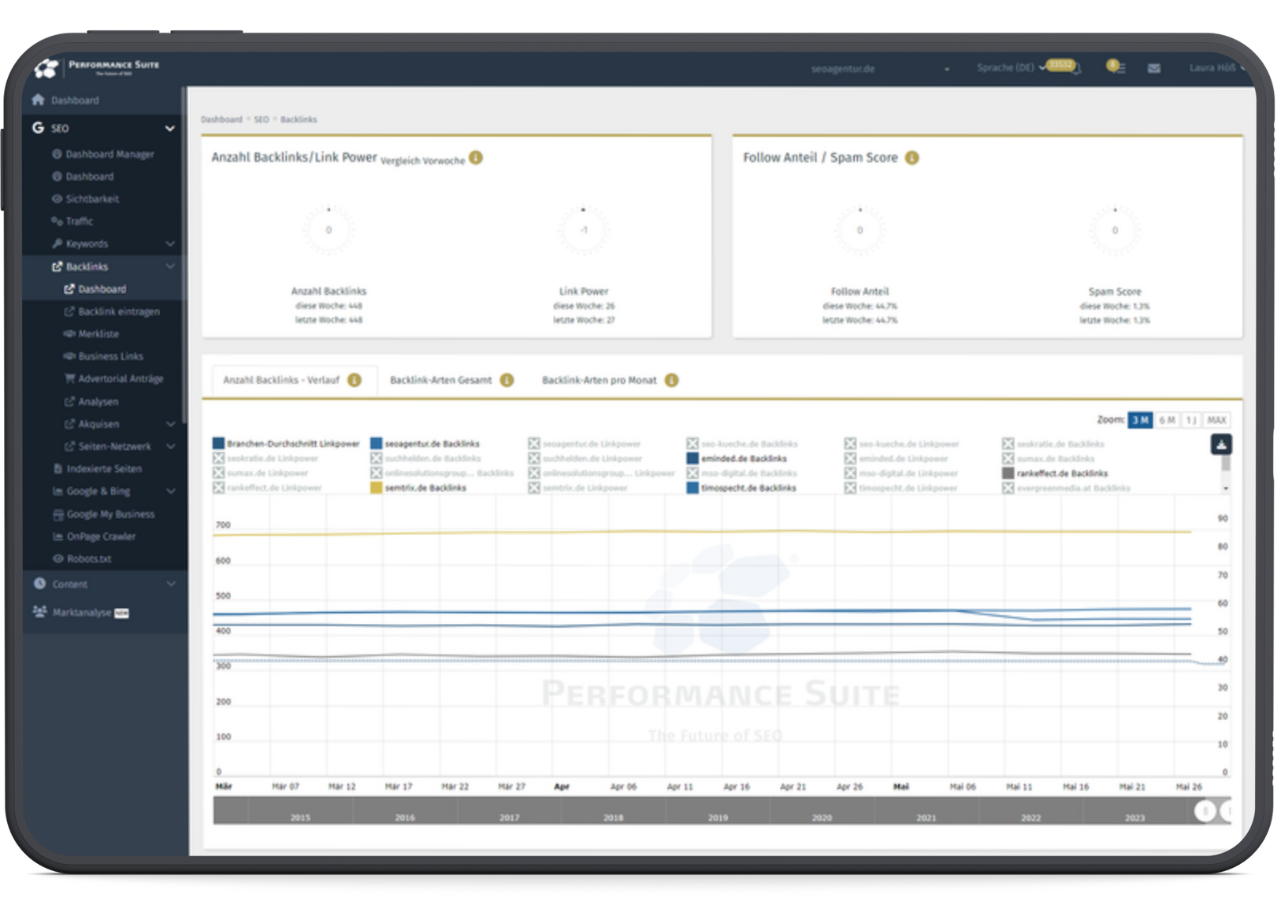Open the mail envelope icon
Image resolution: width=1280 pixels, height=924 pixels.
[x=1154, y=68]
